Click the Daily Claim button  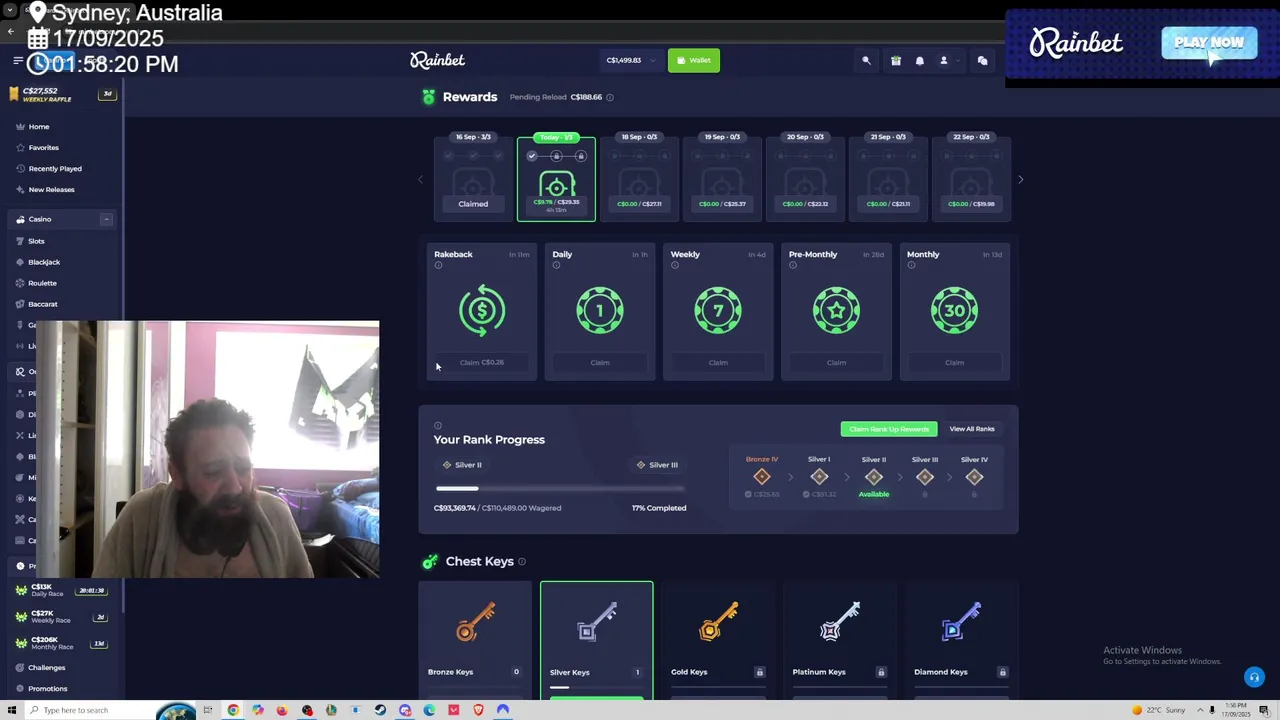[600, 363]
